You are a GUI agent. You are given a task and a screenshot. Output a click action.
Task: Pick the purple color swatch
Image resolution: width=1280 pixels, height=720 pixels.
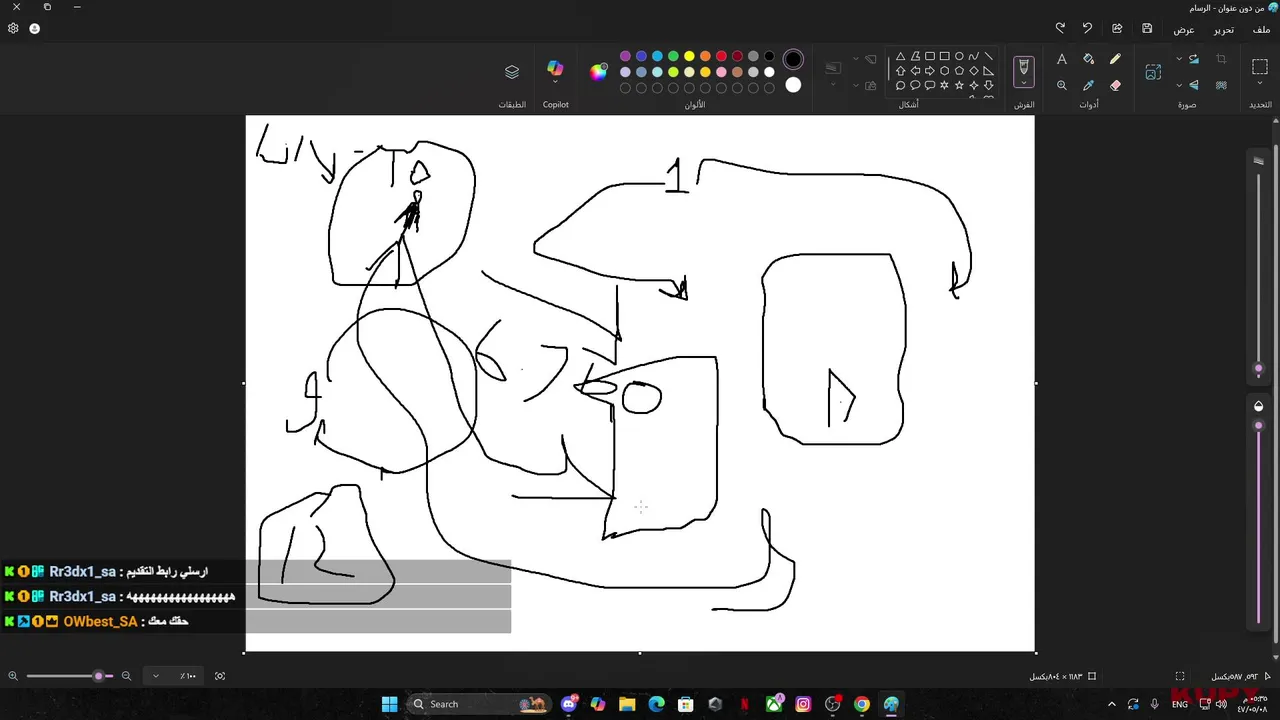(625, 56)
